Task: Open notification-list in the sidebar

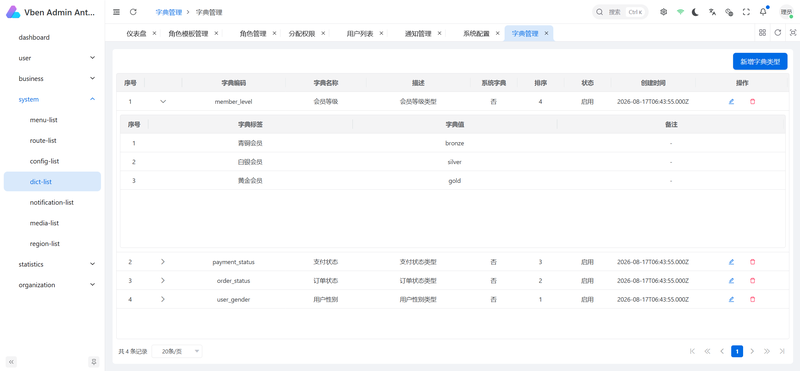Action: [x=52, y=203]
